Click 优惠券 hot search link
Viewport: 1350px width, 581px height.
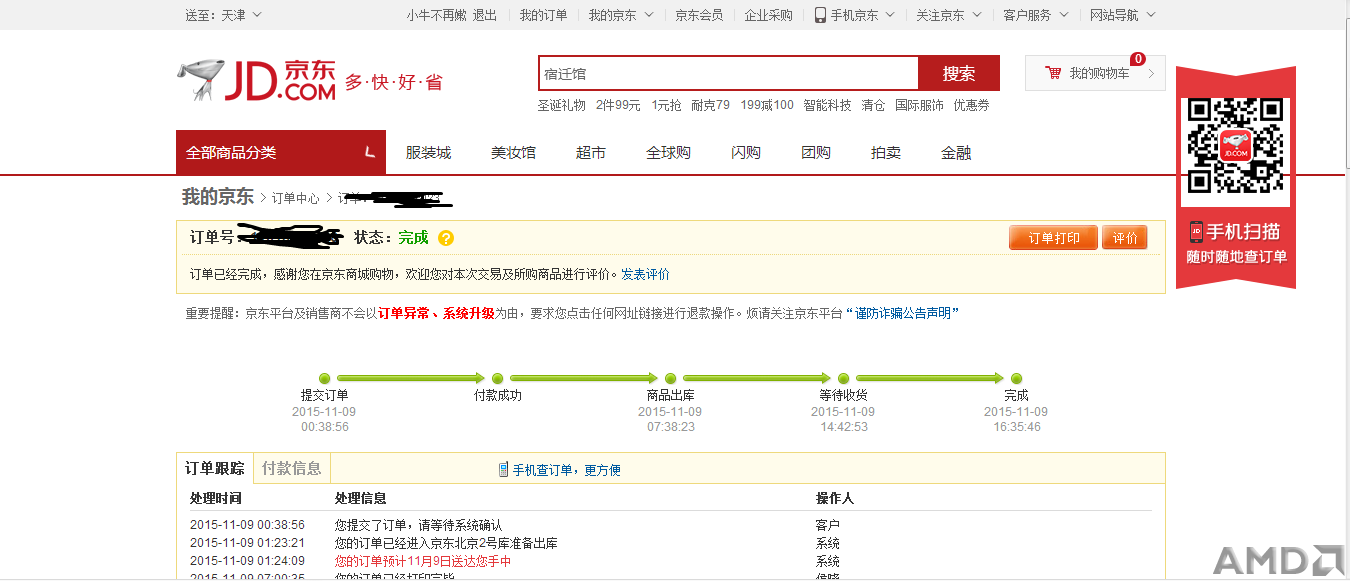point(971,105)
